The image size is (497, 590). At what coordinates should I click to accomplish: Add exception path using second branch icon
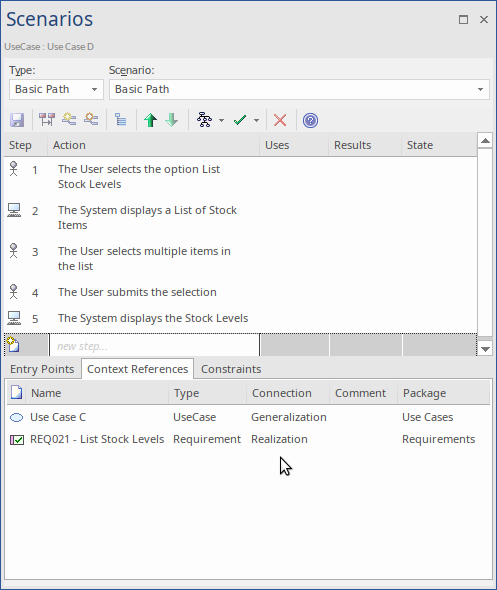(91, 120)
